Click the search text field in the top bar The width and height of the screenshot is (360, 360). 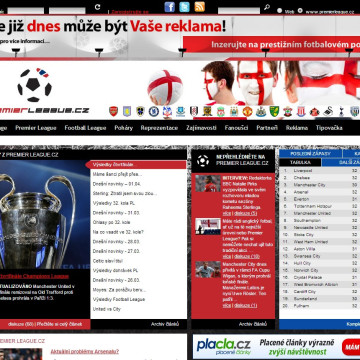click(x=239, y=11)
